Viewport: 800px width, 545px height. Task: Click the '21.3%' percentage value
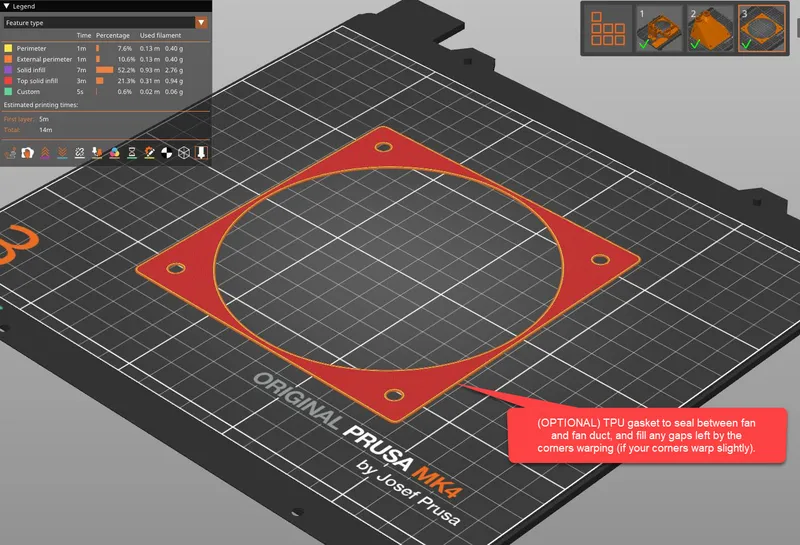tap(127, 81)
